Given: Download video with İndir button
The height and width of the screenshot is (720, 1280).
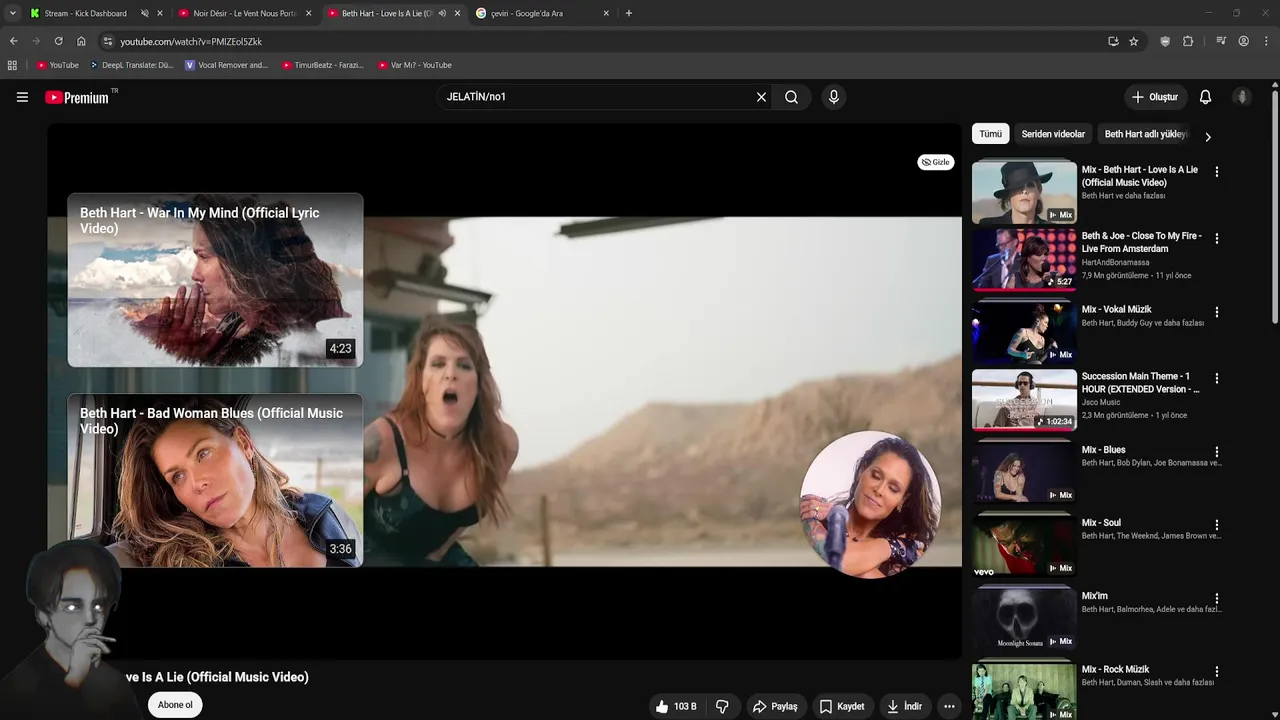Looking at the screenshot, I should [x=904, y=706].
